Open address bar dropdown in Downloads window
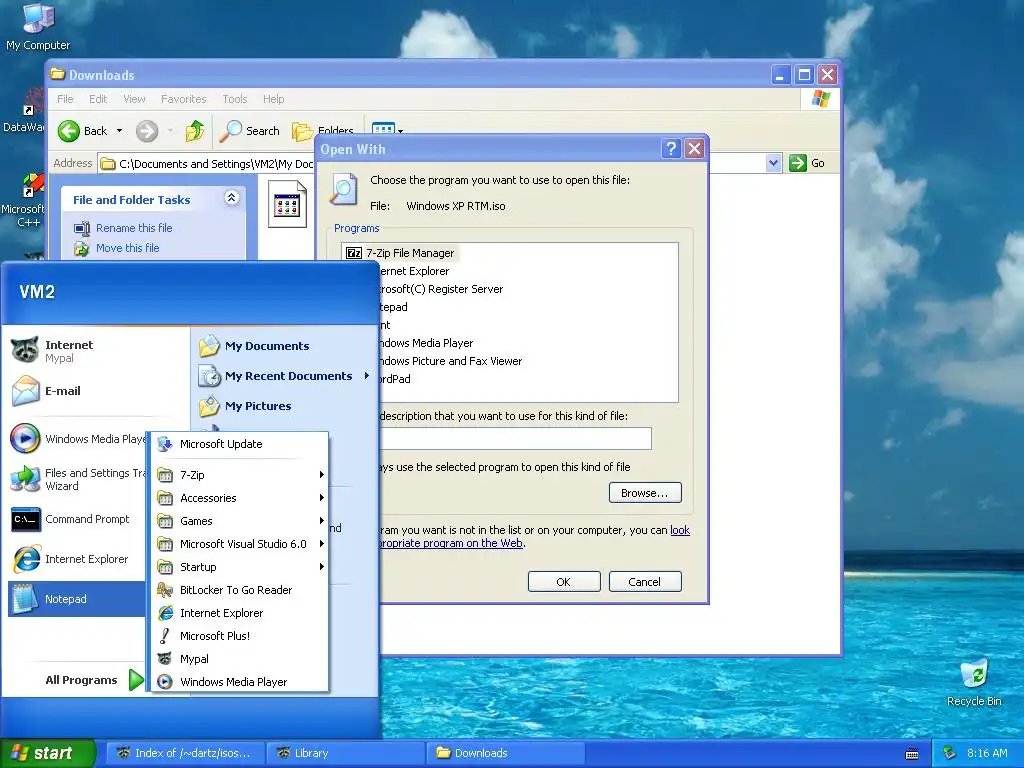This screenshot has width=1024, height=768. [773, 163]
